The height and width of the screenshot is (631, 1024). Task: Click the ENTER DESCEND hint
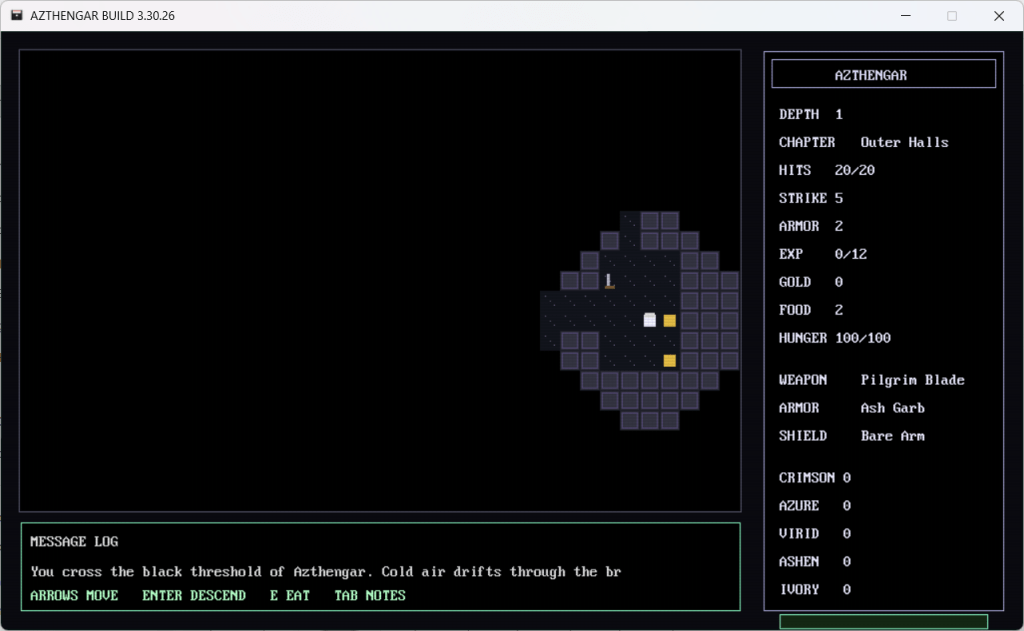coord(194,595)
